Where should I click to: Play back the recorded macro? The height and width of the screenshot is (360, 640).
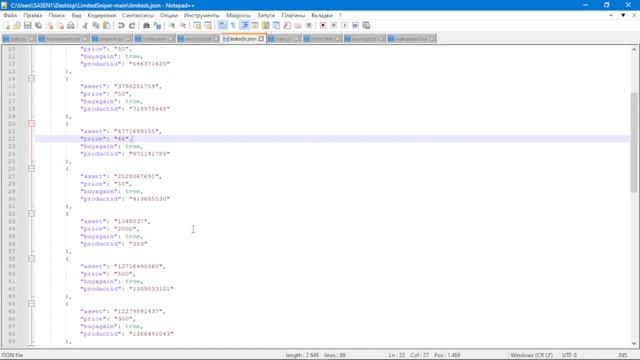(x=344, y=25)
